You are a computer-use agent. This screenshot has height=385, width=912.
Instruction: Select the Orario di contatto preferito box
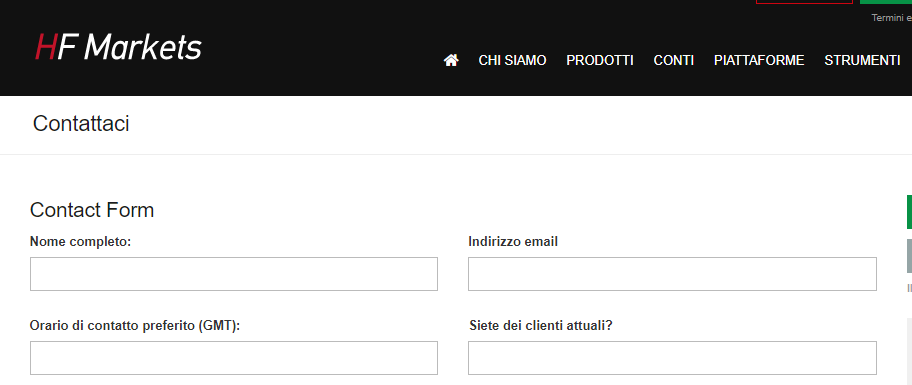click(234, 358)
